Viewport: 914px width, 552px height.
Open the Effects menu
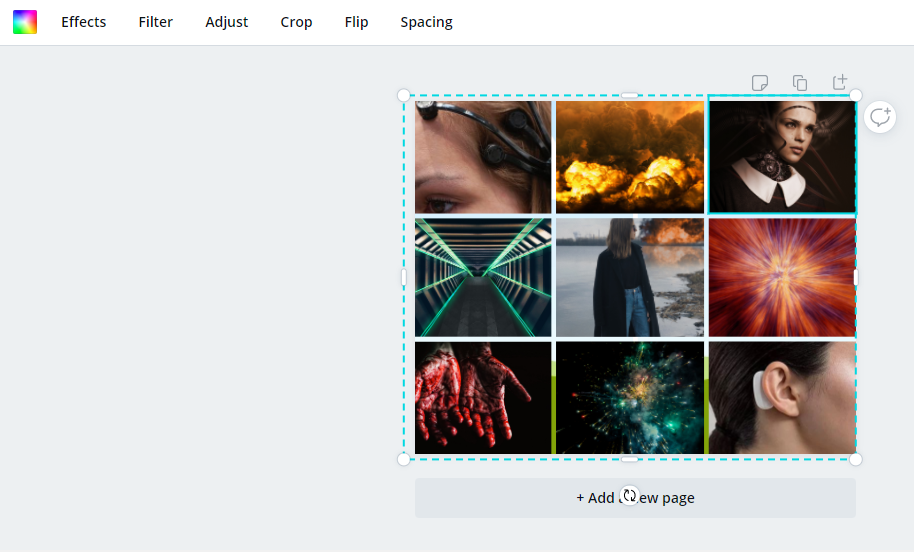83,22
